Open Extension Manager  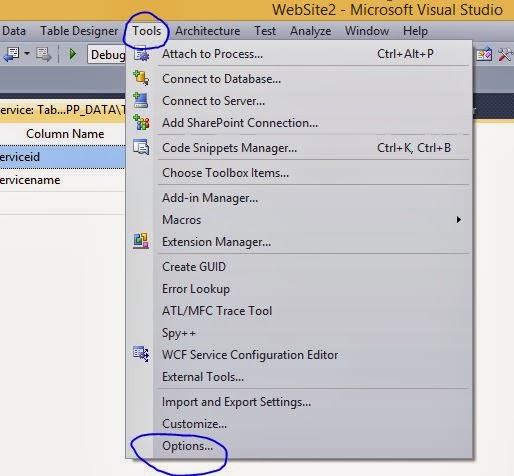299,242
